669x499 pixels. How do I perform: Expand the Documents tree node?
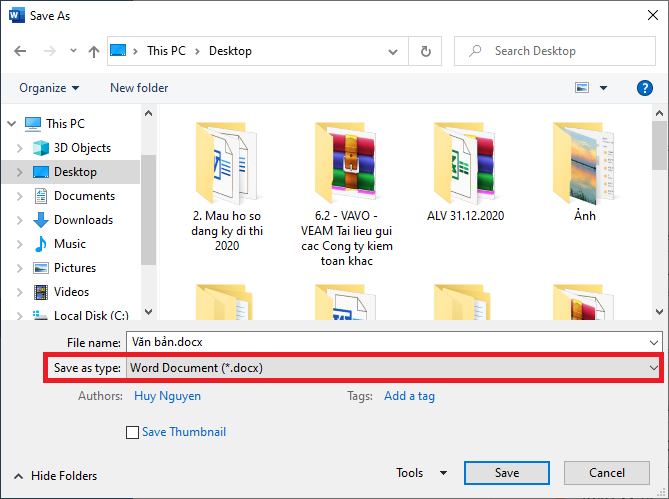coord(20,196)
